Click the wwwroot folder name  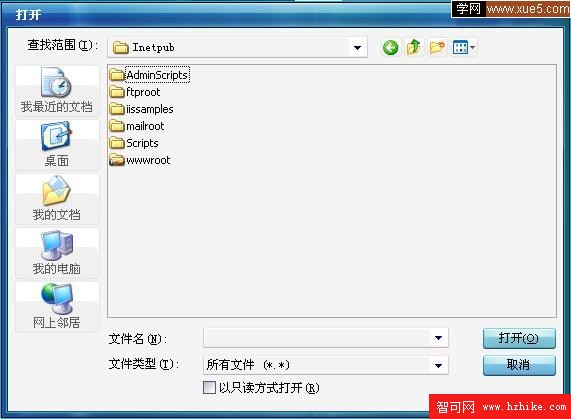pyautogui.click(x=148, y=160)
